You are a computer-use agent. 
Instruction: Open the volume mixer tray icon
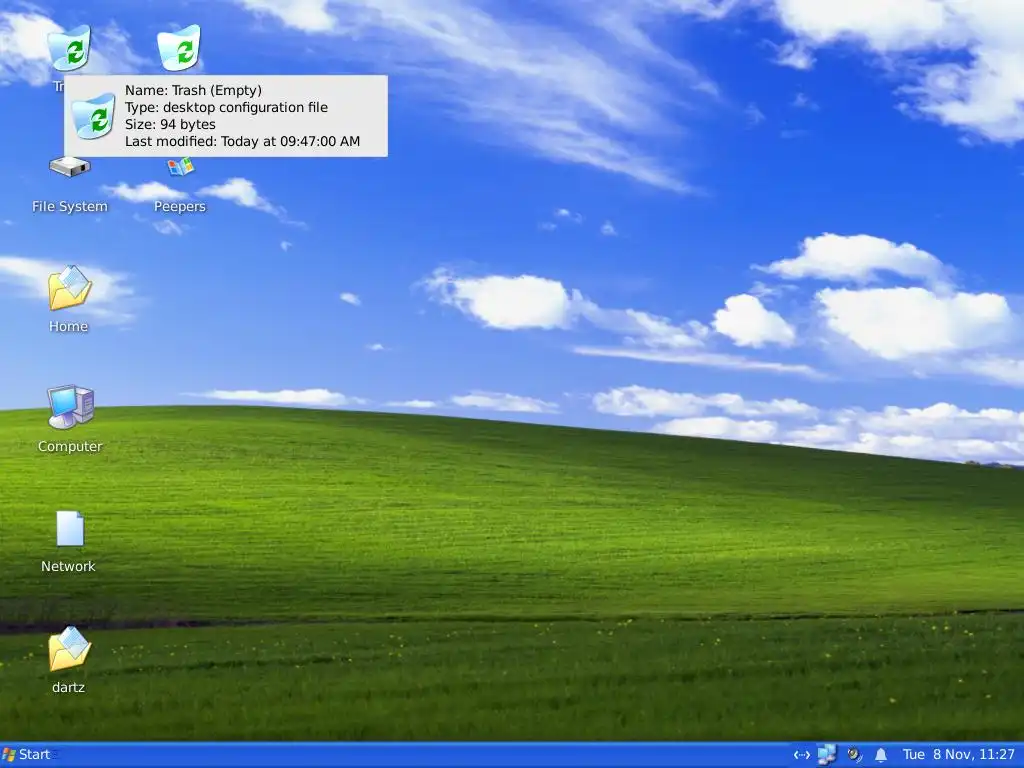click(x=854, y=755)
